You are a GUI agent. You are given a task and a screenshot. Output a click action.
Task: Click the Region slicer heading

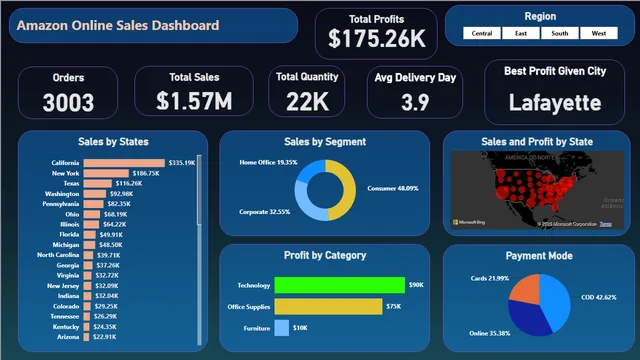(x=540, y=16)
